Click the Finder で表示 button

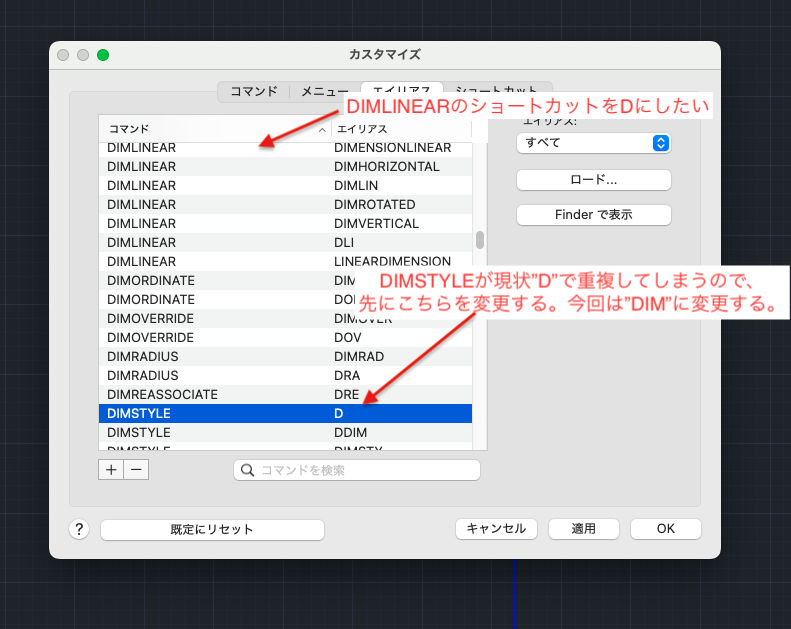[x=593, y=214]
